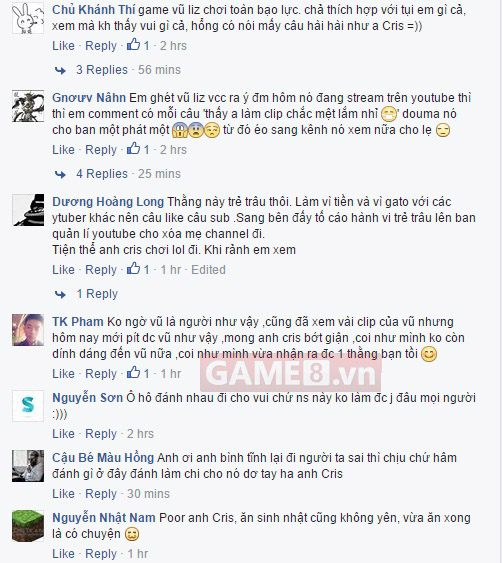Image resolution: width=502 pixels, height=563 pixels.
Task: Reply to Gnourv Nâhn's comment
Action: (101, 150)
